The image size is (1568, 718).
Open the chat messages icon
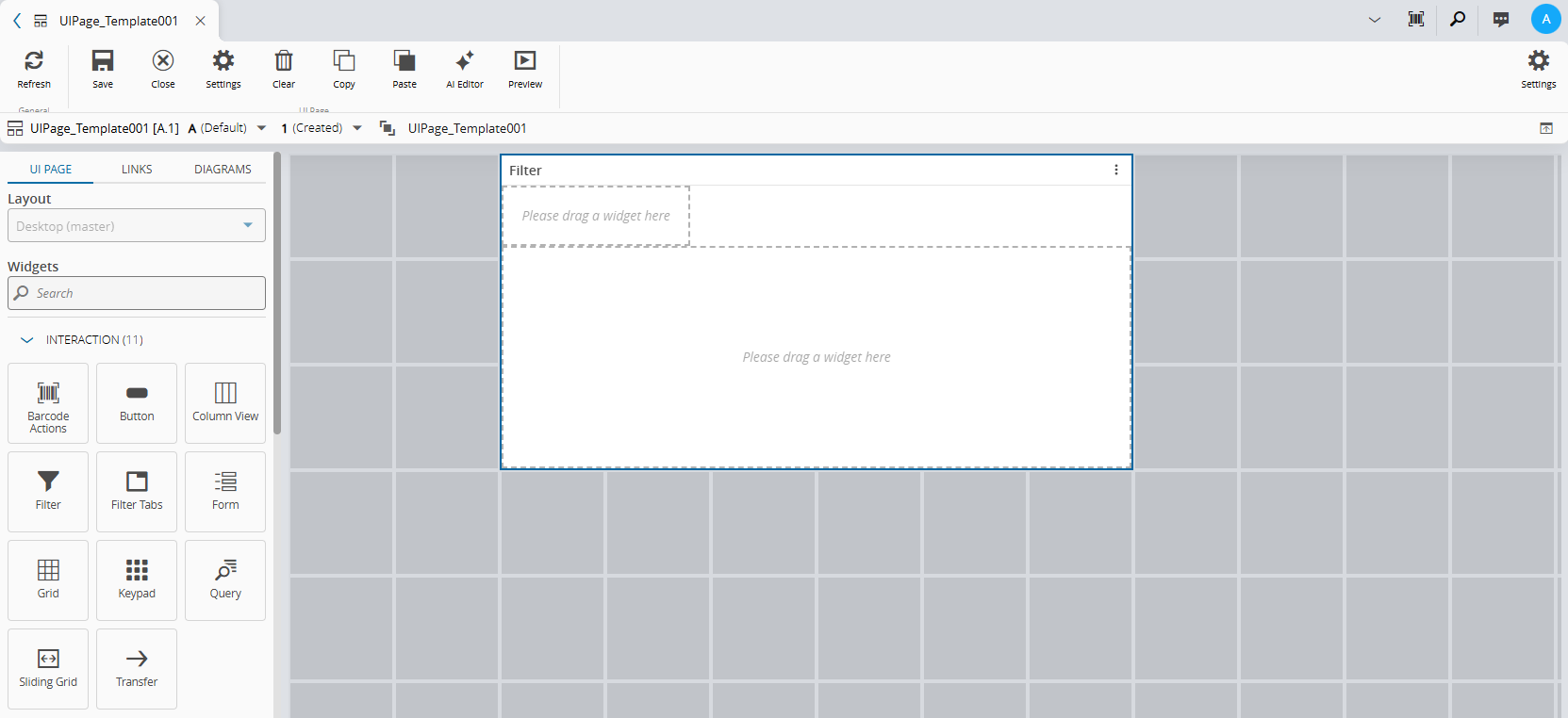click(1501, 19)
